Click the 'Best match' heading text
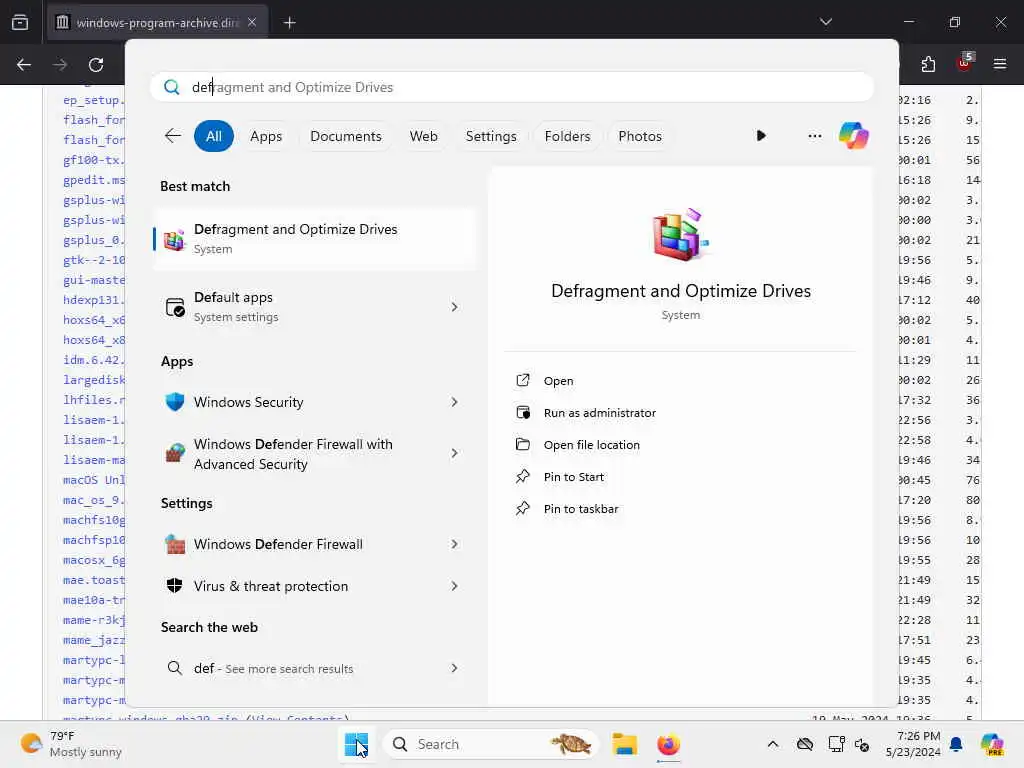This screenshot has width=1024, height=768. (195, 186)
